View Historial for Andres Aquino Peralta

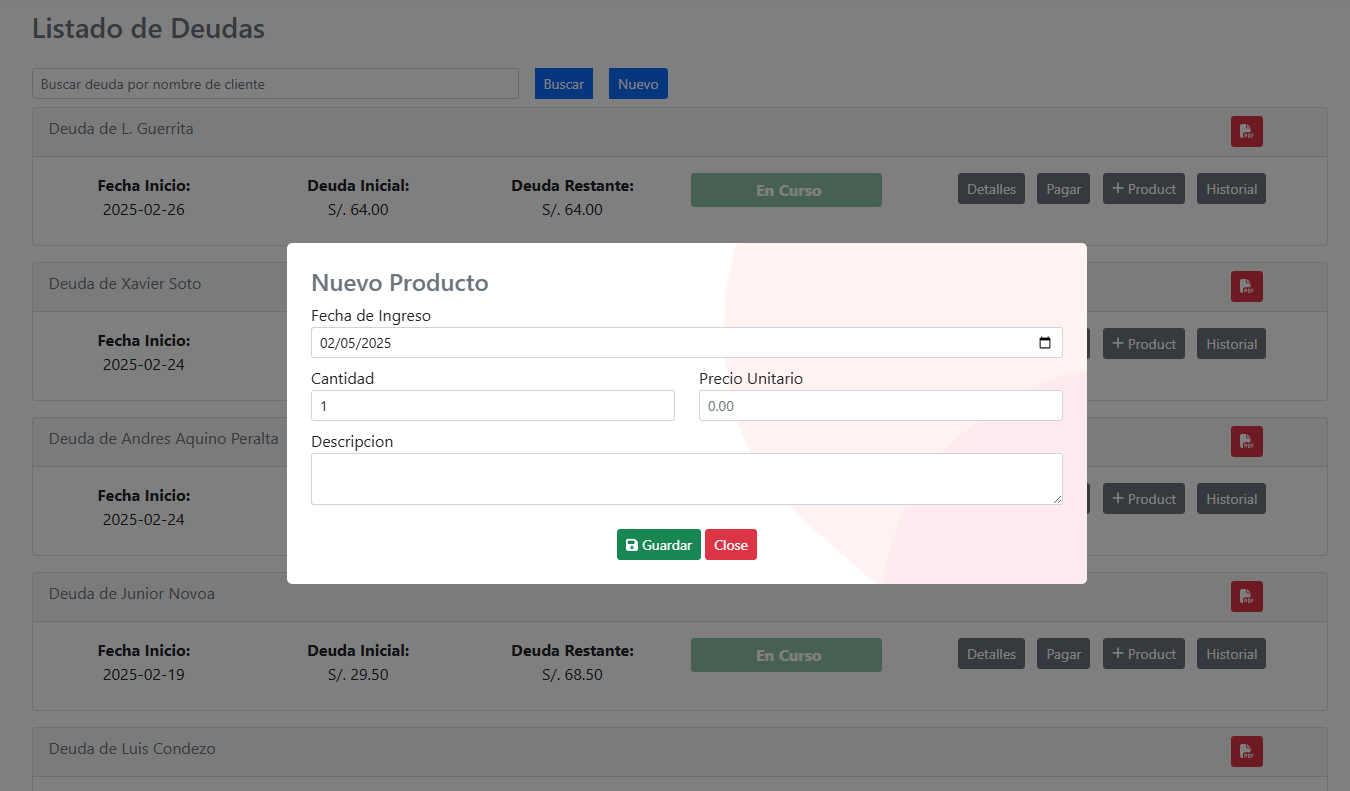(x=1231, y=499)
